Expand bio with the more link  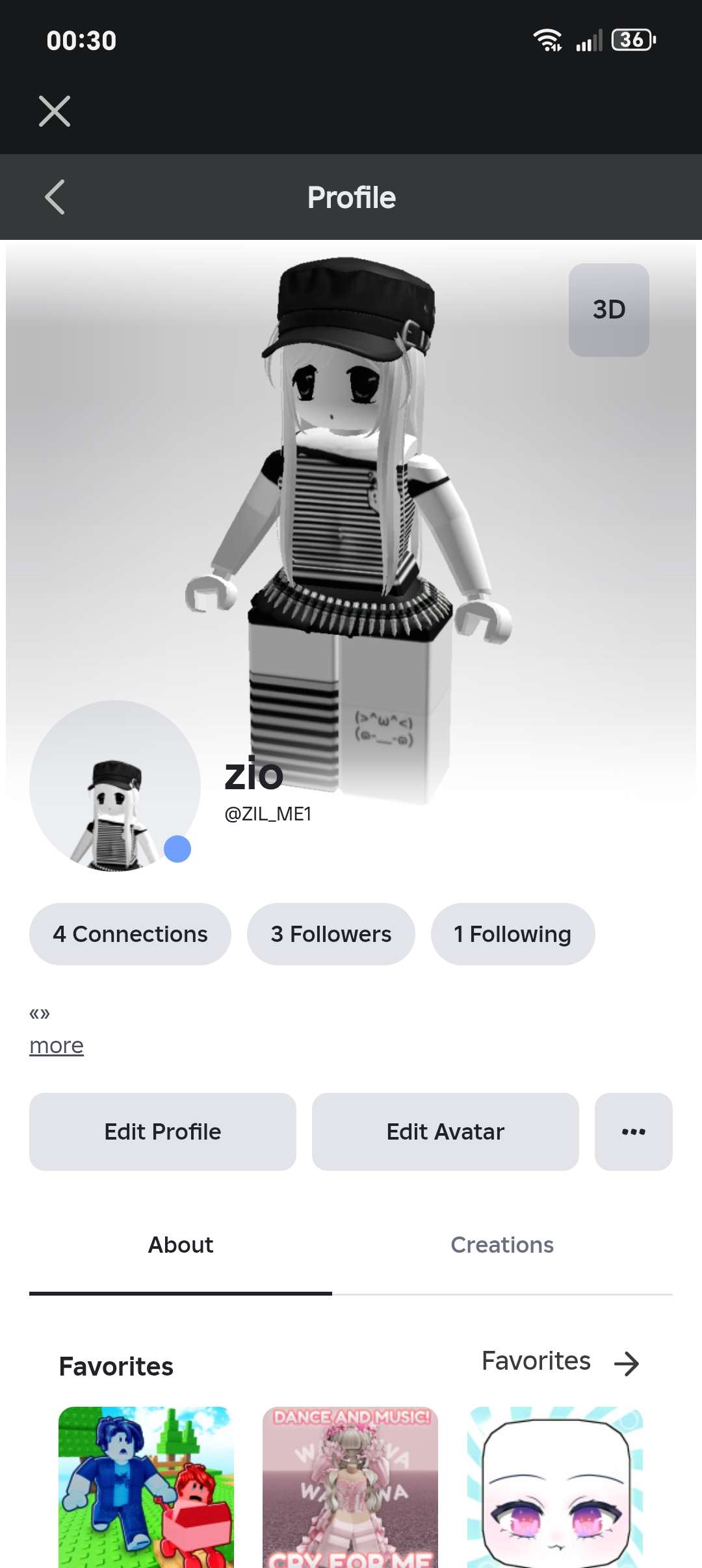pos(57,1045)
